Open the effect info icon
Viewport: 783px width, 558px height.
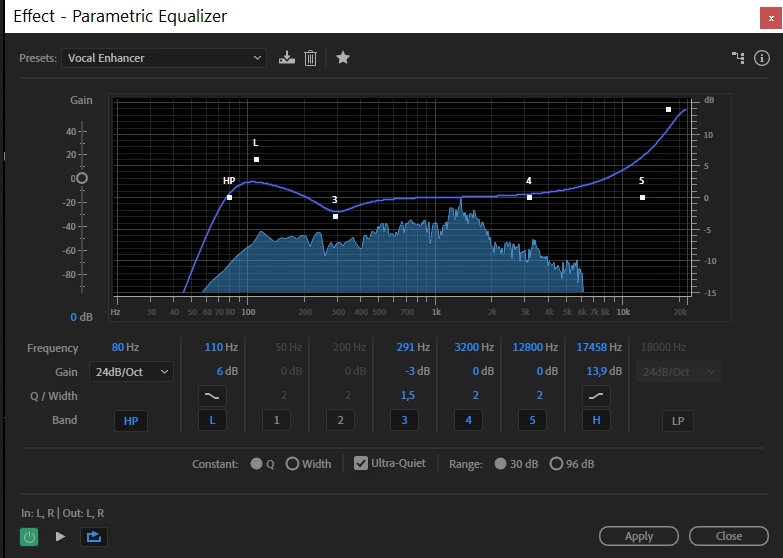tap(762, 58)
